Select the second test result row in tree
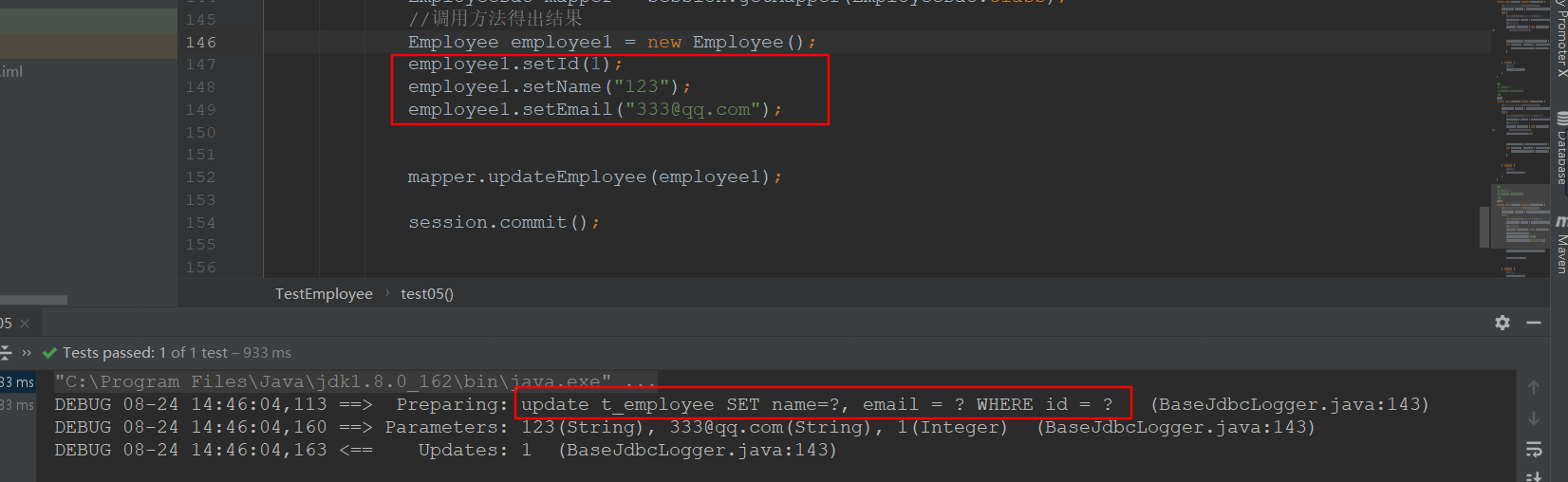The image size is (1568, 482). tap(18, 405)
